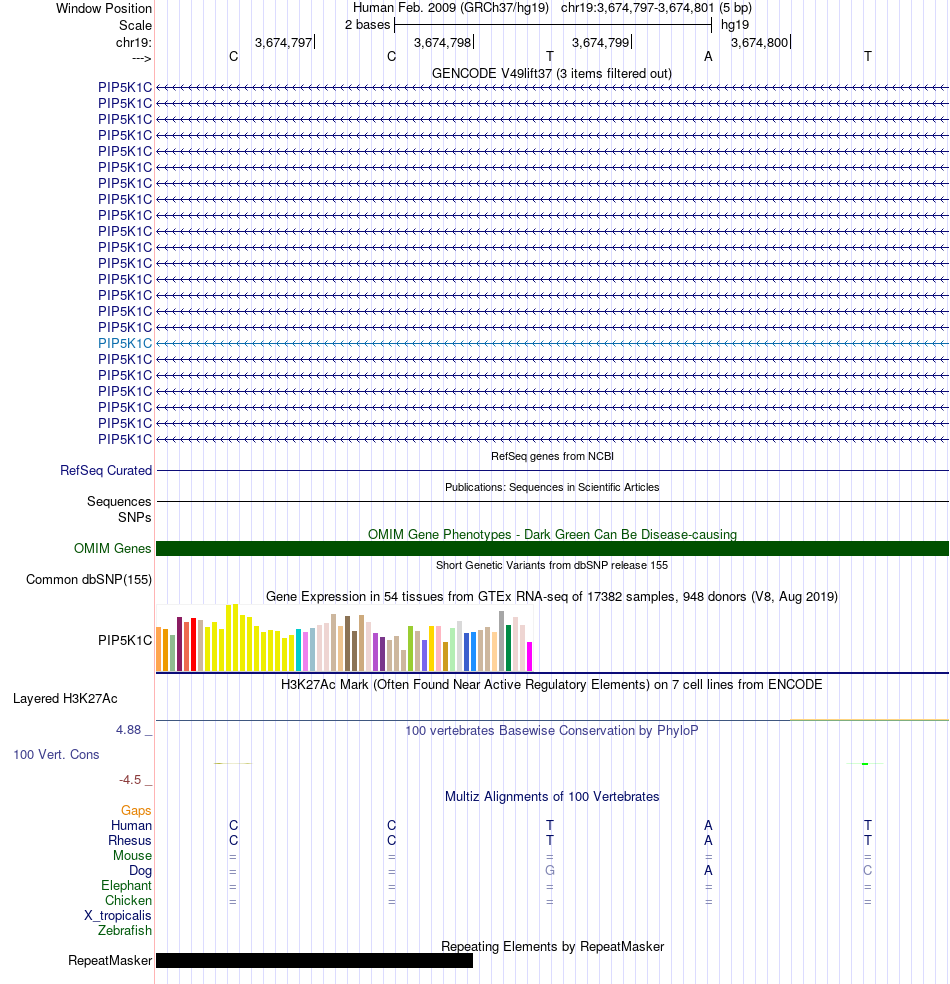Click the Layered H3K27Ac label
The height and width of the screenshot is (984, 950).
pyautogui.click(x=65, y=698)
